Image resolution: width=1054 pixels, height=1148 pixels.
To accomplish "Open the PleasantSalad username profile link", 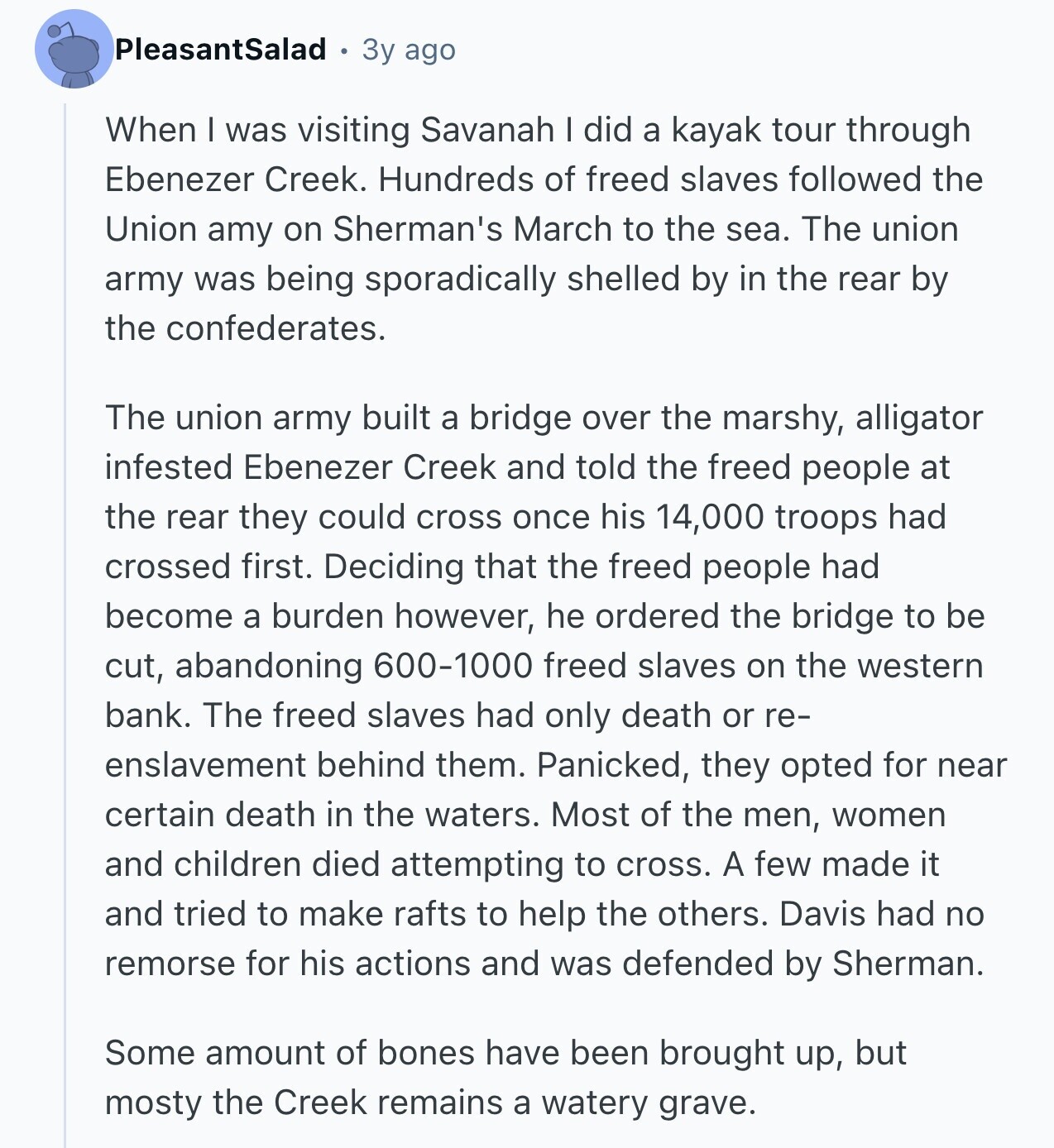I will (x=220, y=50).
